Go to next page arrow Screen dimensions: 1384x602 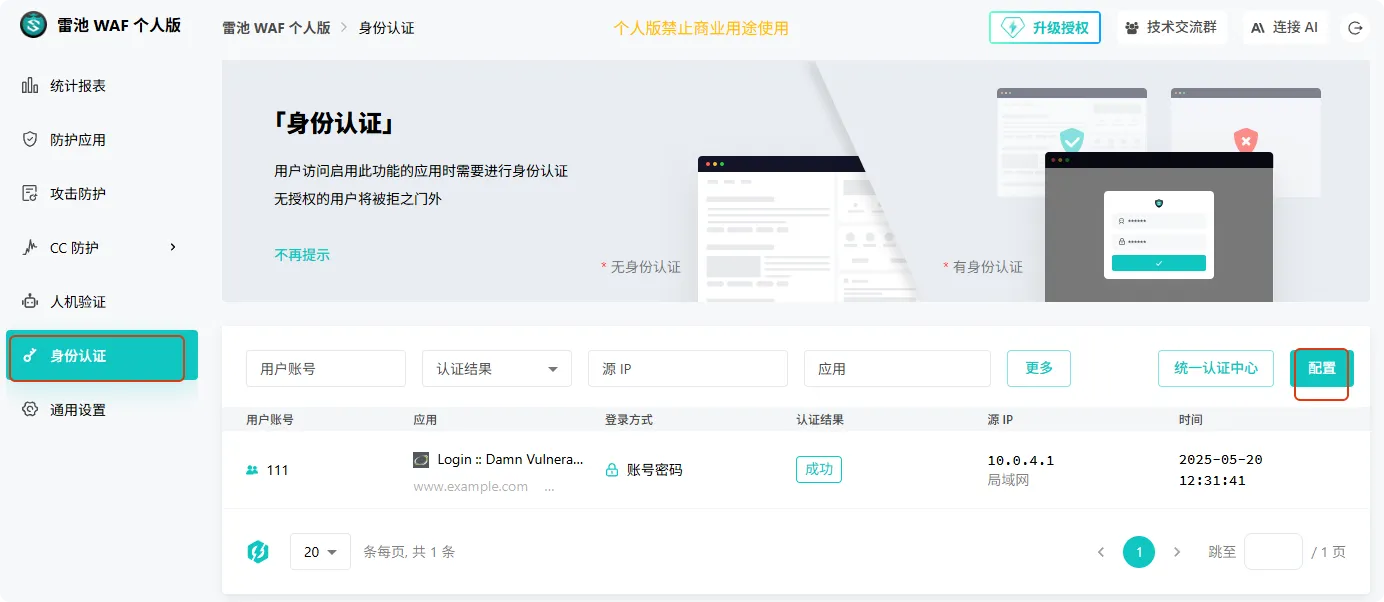1177,552
